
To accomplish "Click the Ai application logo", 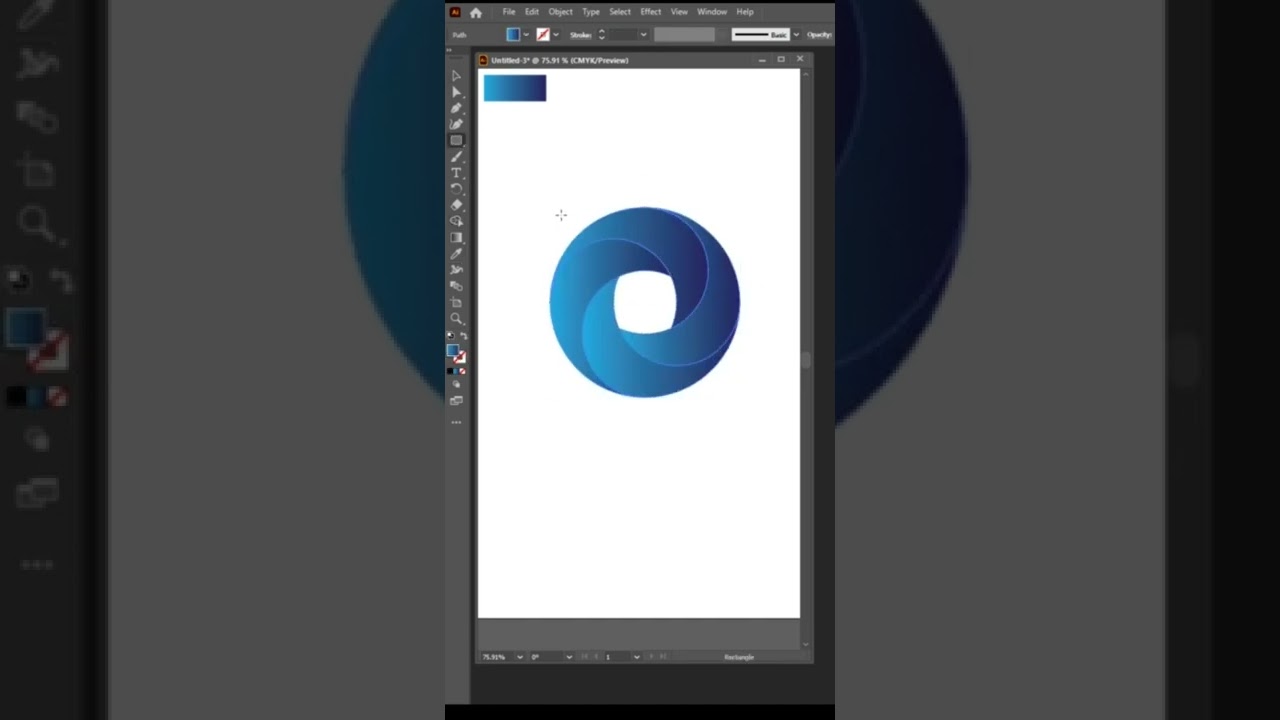I will (x=455, y=12).
